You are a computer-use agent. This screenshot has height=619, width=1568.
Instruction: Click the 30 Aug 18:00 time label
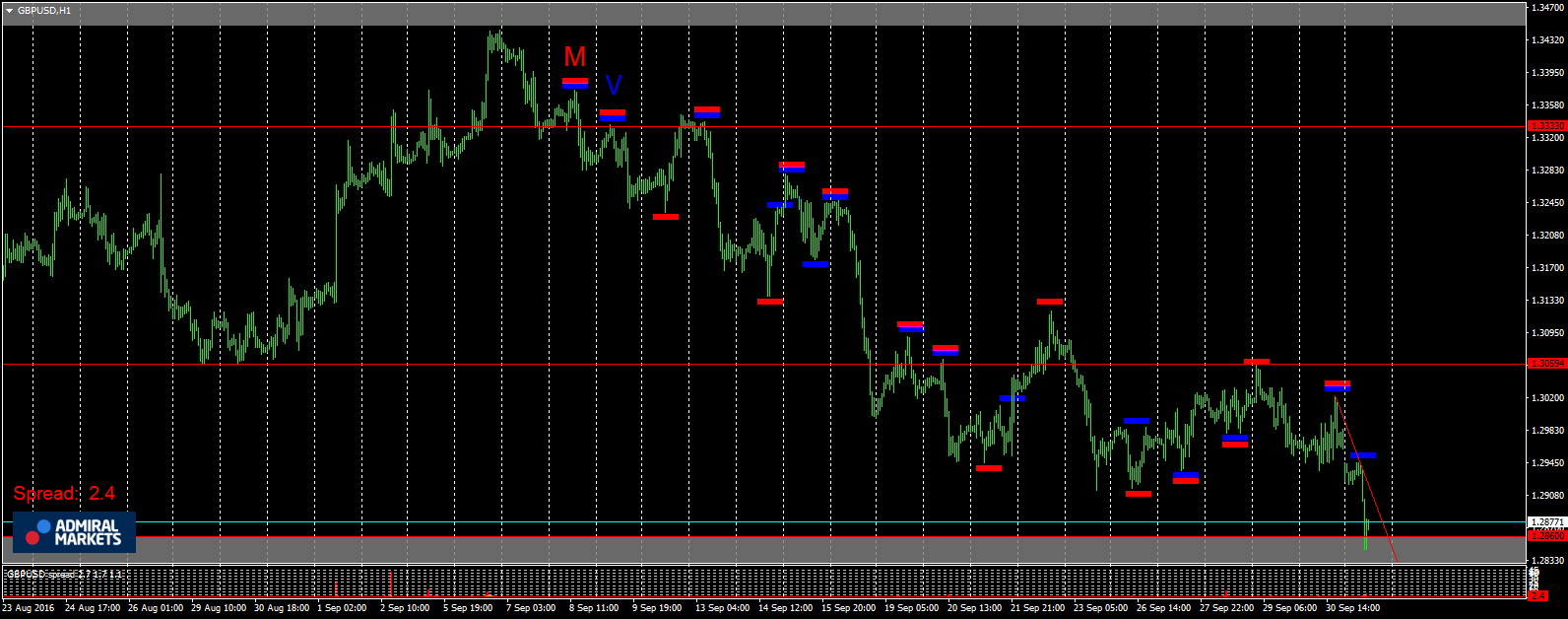282,608
